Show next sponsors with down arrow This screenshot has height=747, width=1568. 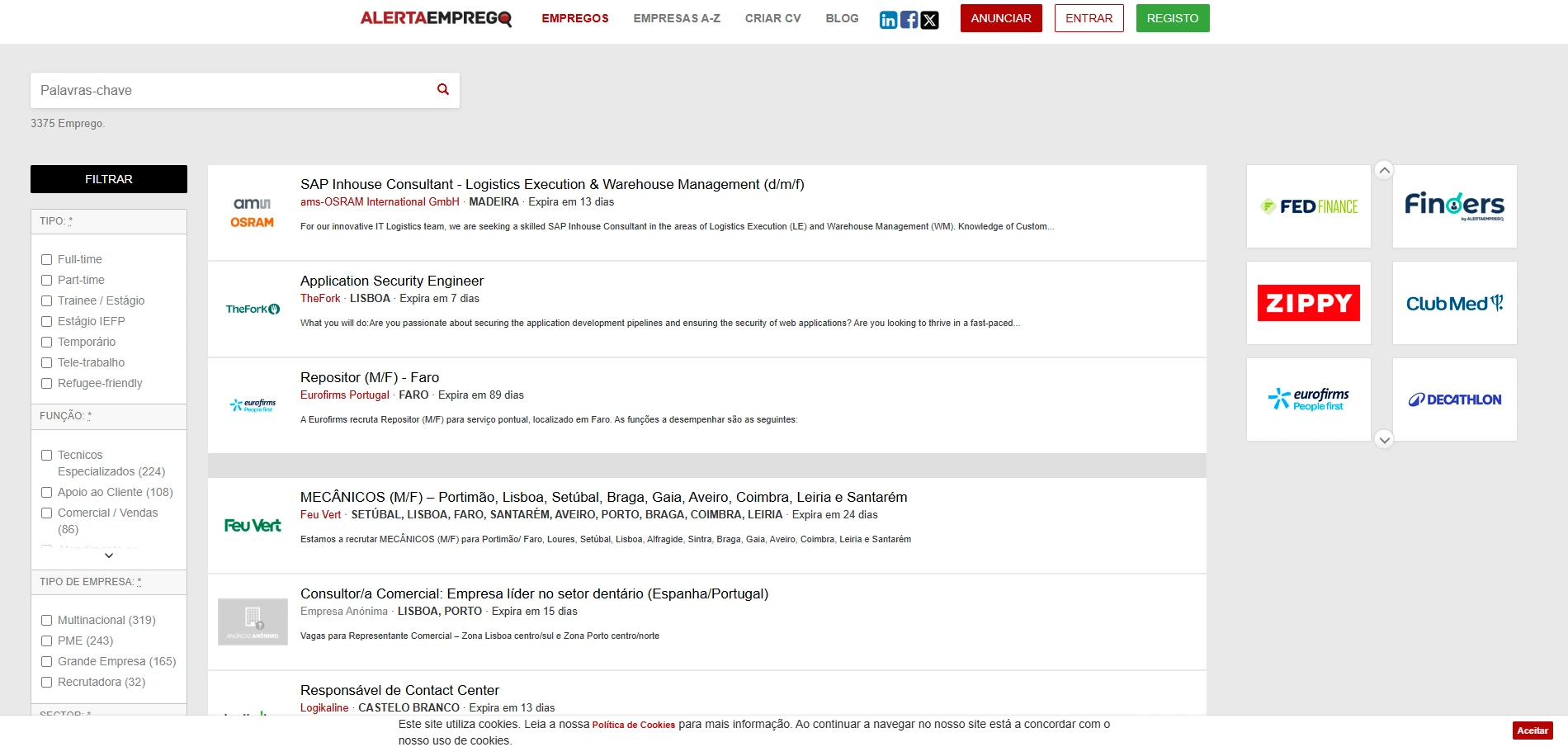pos(1385,439)
